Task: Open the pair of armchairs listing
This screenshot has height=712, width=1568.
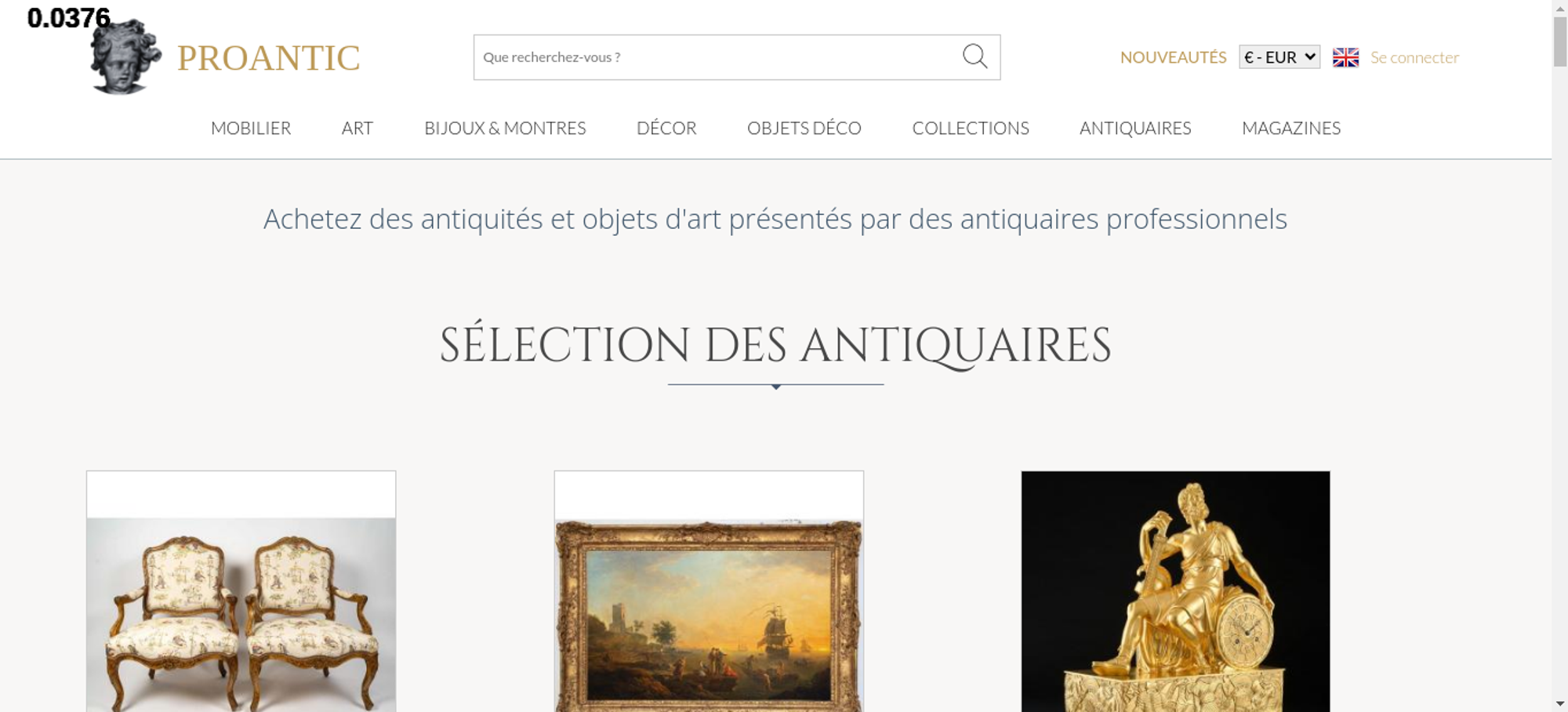Action: tap(241, 591)
